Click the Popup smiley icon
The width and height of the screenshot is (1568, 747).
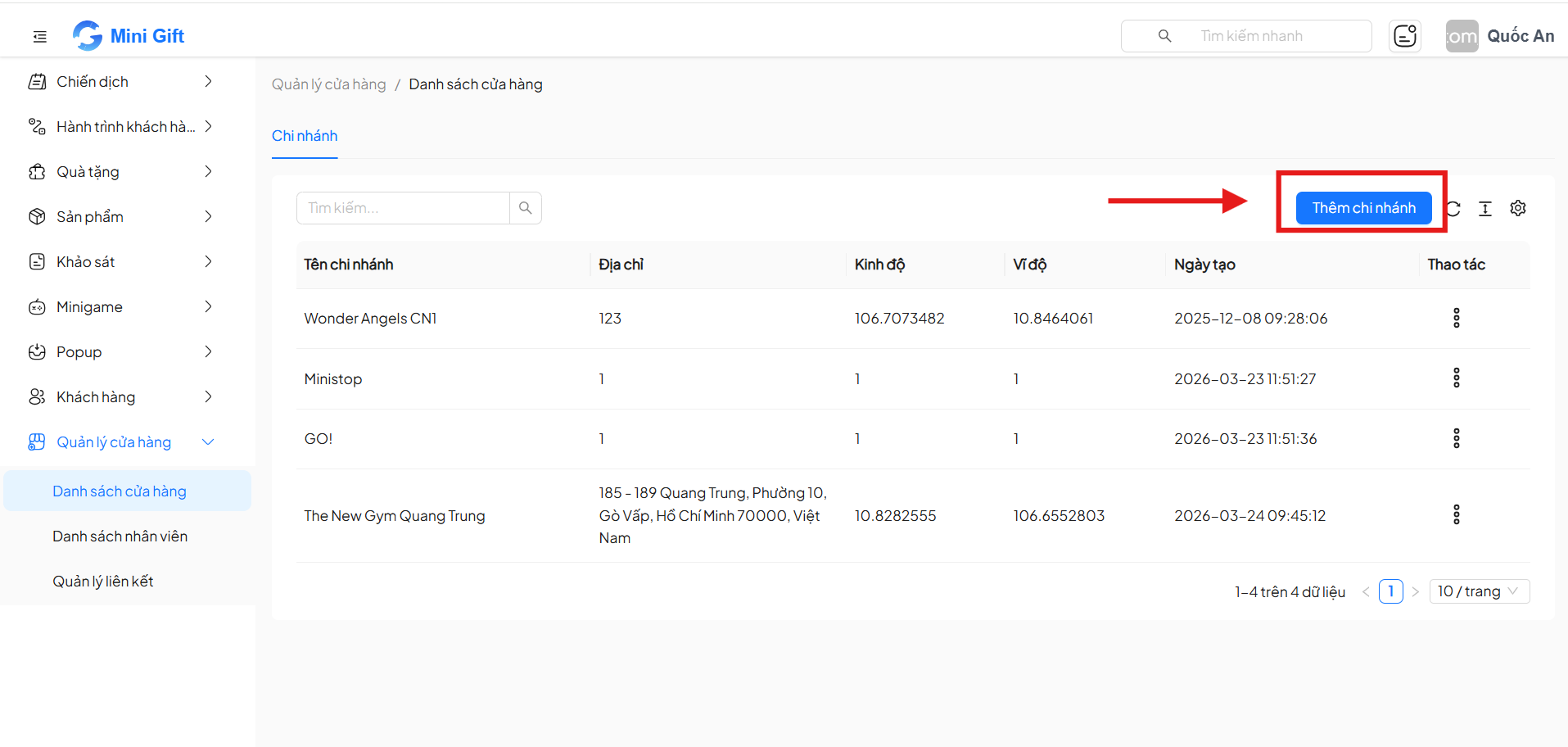(x=37, y=352)
